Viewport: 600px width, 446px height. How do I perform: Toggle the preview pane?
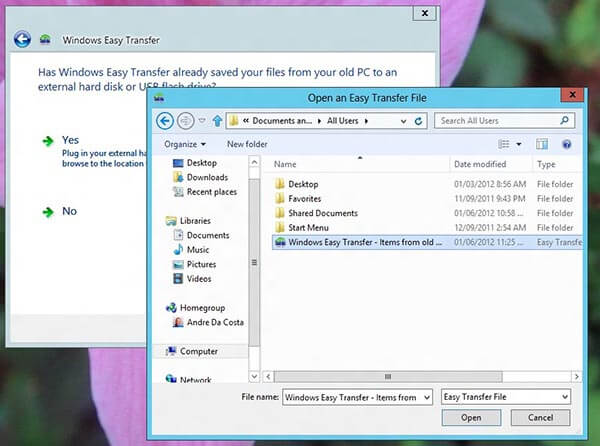541,144
